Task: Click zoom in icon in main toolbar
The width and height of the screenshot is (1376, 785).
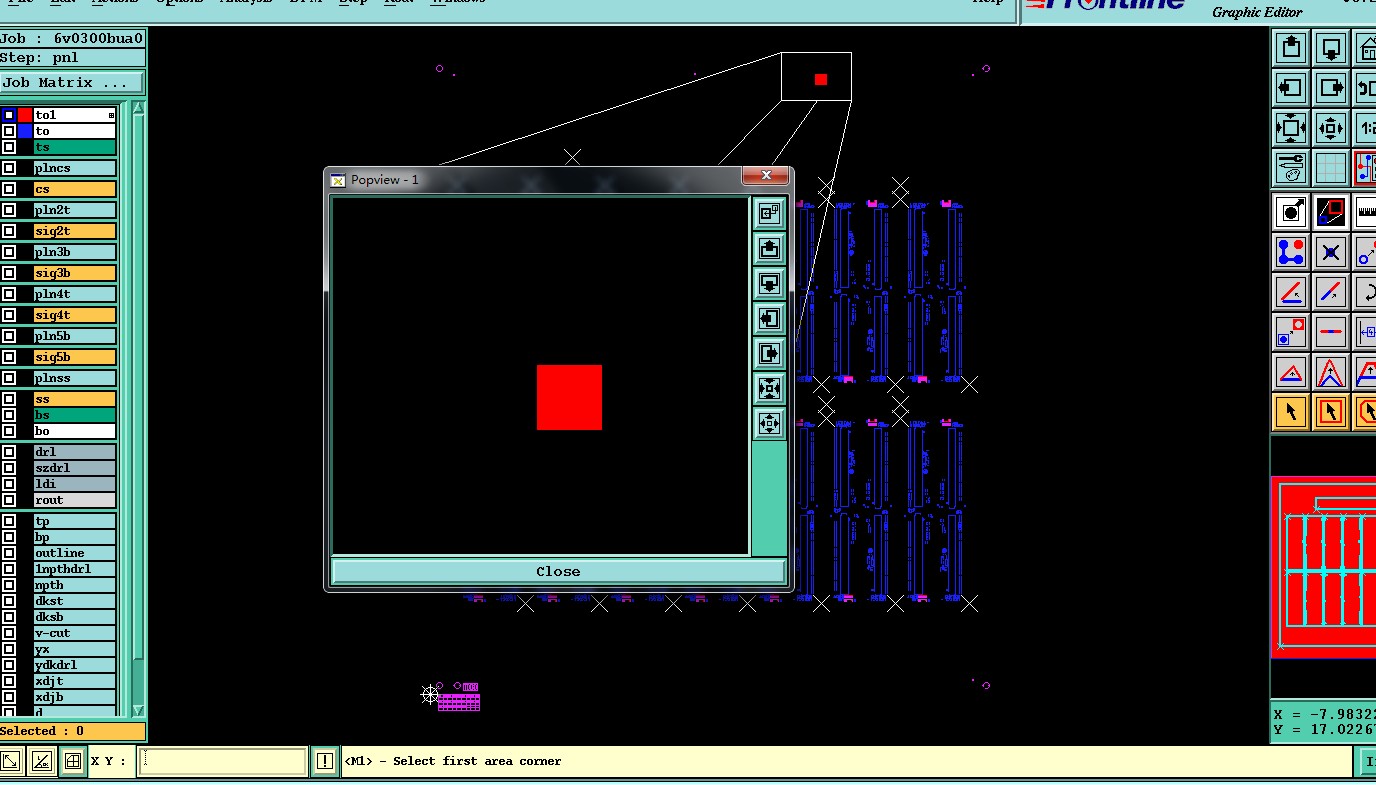Action: (1291, 128)
